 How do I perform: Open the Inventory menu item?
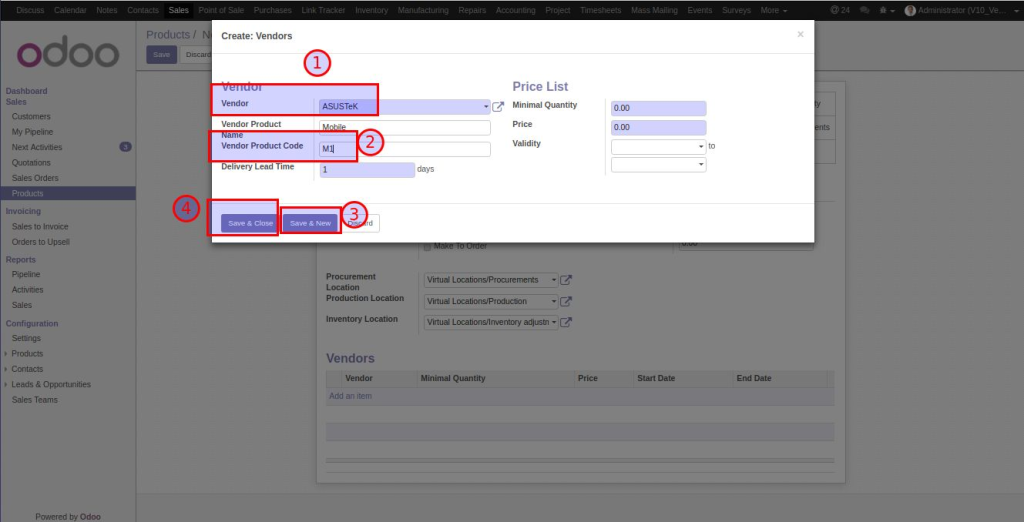(x=371, y=10)
